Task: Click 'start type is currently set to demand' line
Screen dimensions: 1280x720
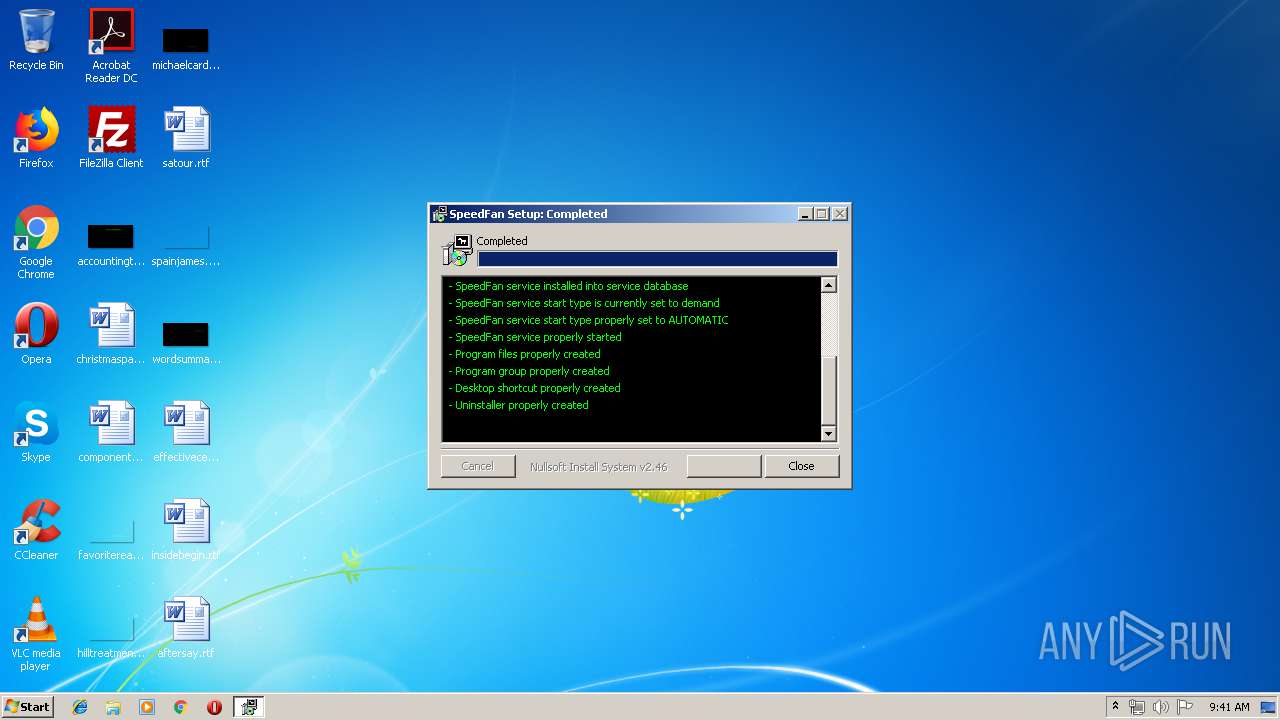Action: pyautogui.click(x=584, y=303)
